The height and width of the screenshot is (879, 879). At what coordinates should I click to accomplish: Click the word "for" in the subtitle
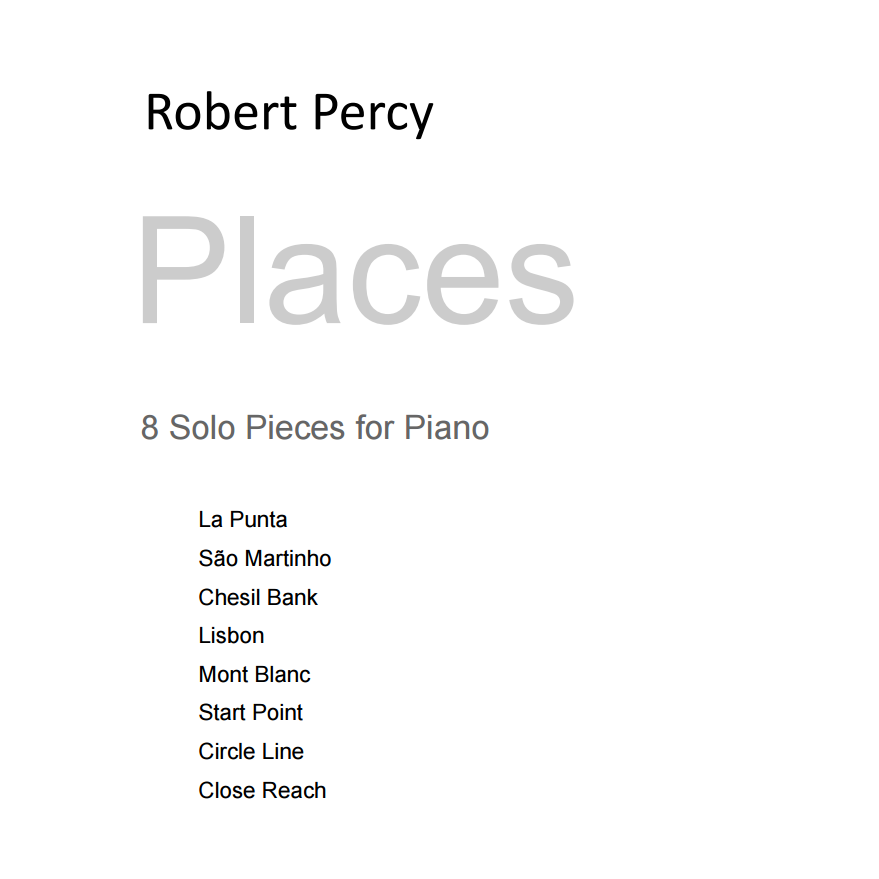pyautogui.click(x=375, y=428)
